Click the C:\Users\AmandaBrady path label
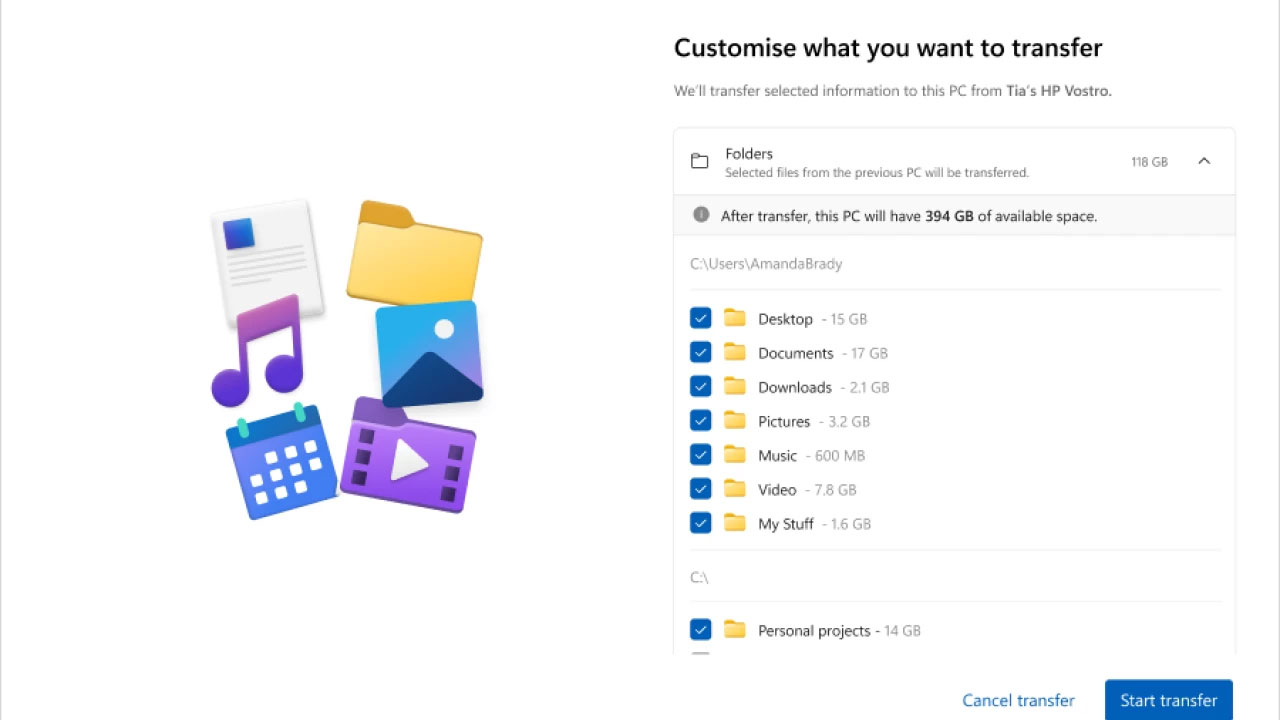 (765, 263)
